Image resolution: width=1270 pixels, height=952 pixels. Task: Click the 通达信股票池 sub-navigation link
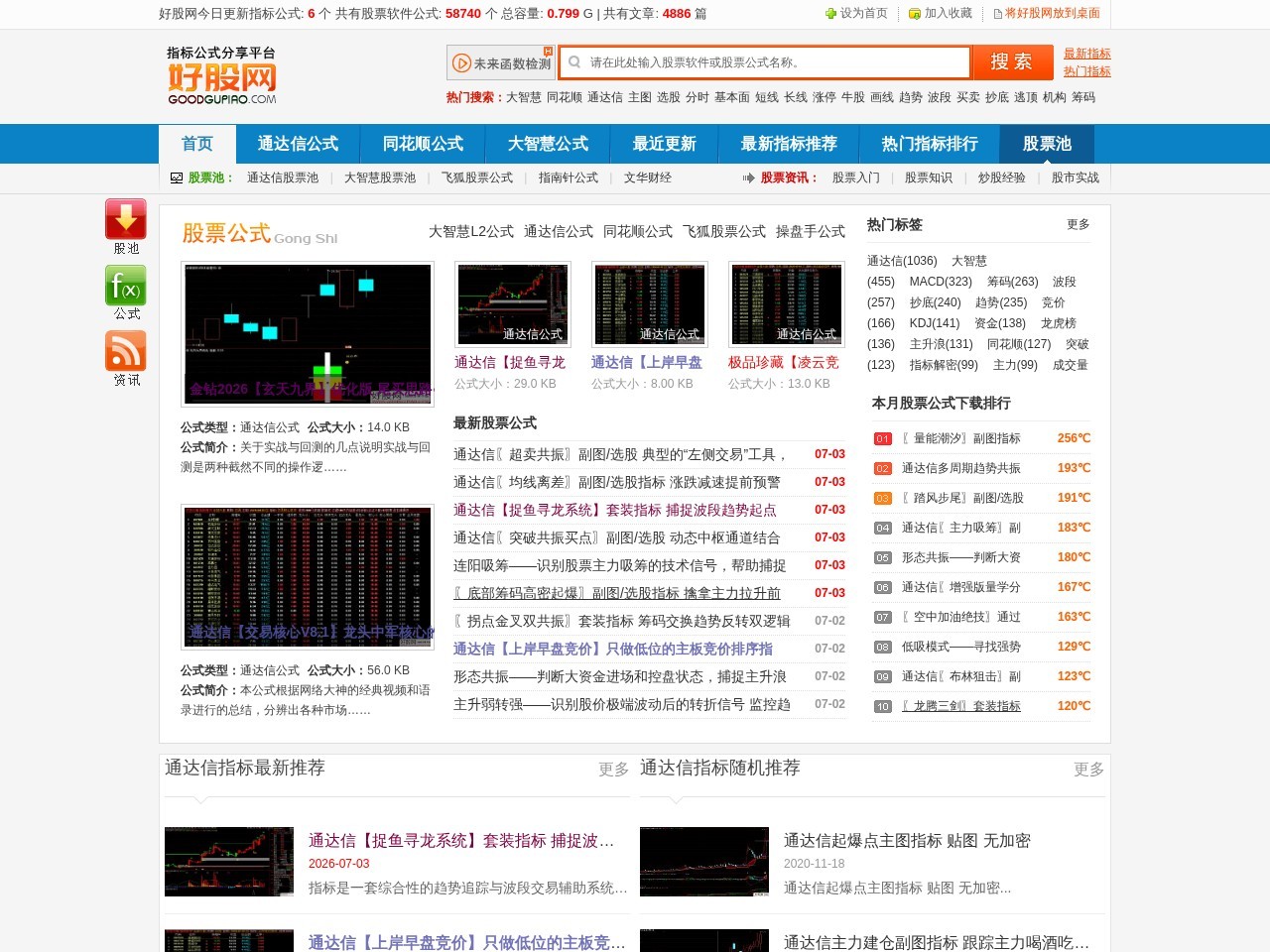pos(283,178)
